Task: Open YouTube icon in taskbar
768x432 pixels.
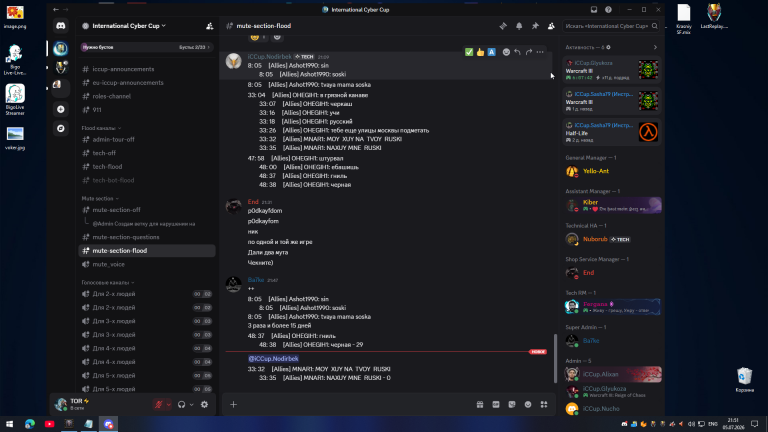Action: 49,424
